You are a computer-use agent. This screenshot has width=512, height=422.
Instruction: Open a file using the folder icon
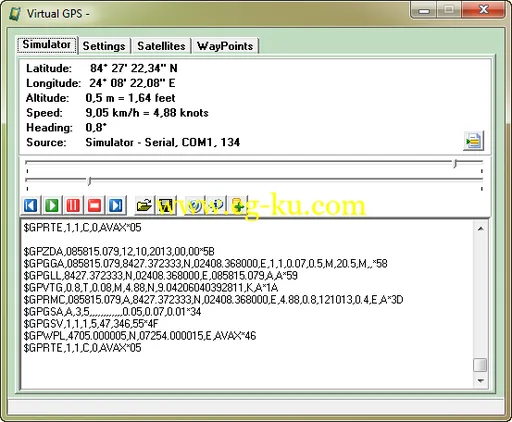[x=144, y=205]
